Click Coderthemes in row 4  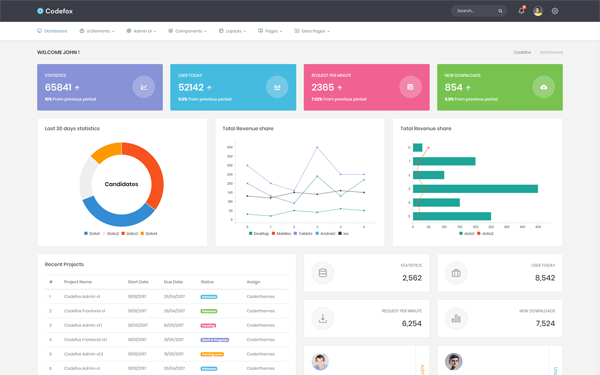pyautogui.click(x=261, y=340)
